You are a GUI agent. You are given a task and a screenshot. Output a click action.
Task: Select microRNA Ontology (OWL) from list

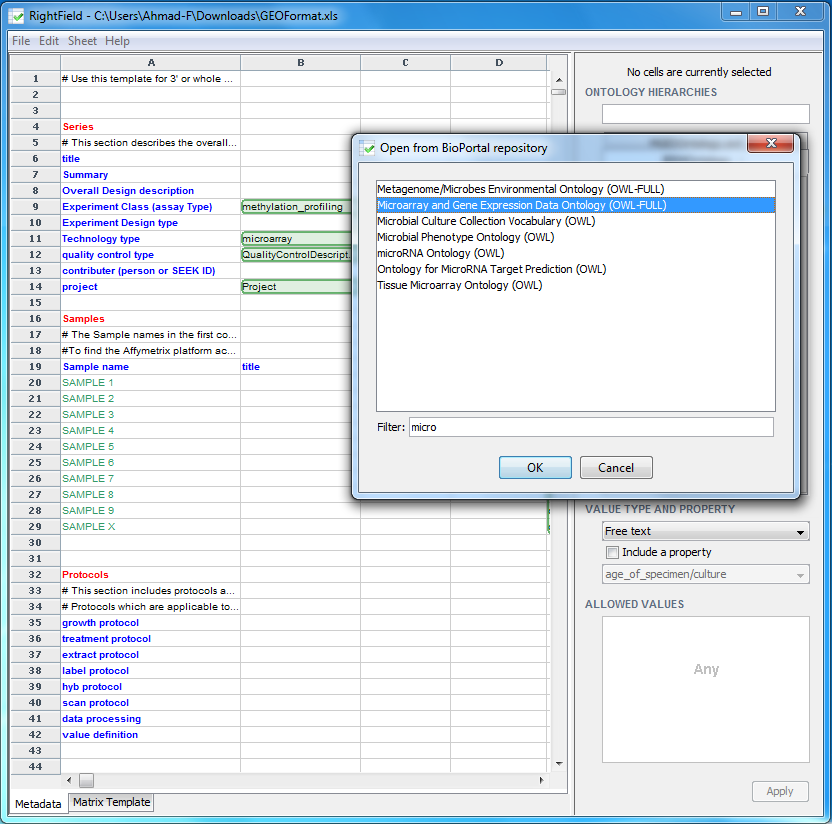tap(439, 253)
